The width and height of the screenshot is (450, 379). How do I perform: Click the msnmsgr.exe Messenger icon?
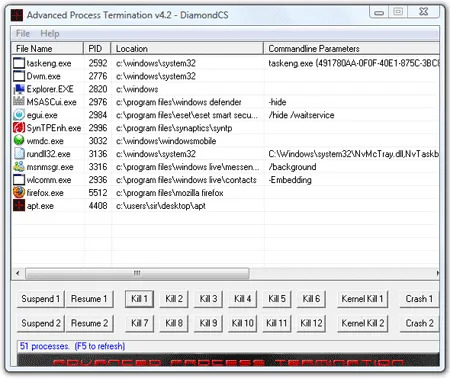click(19, 166)
